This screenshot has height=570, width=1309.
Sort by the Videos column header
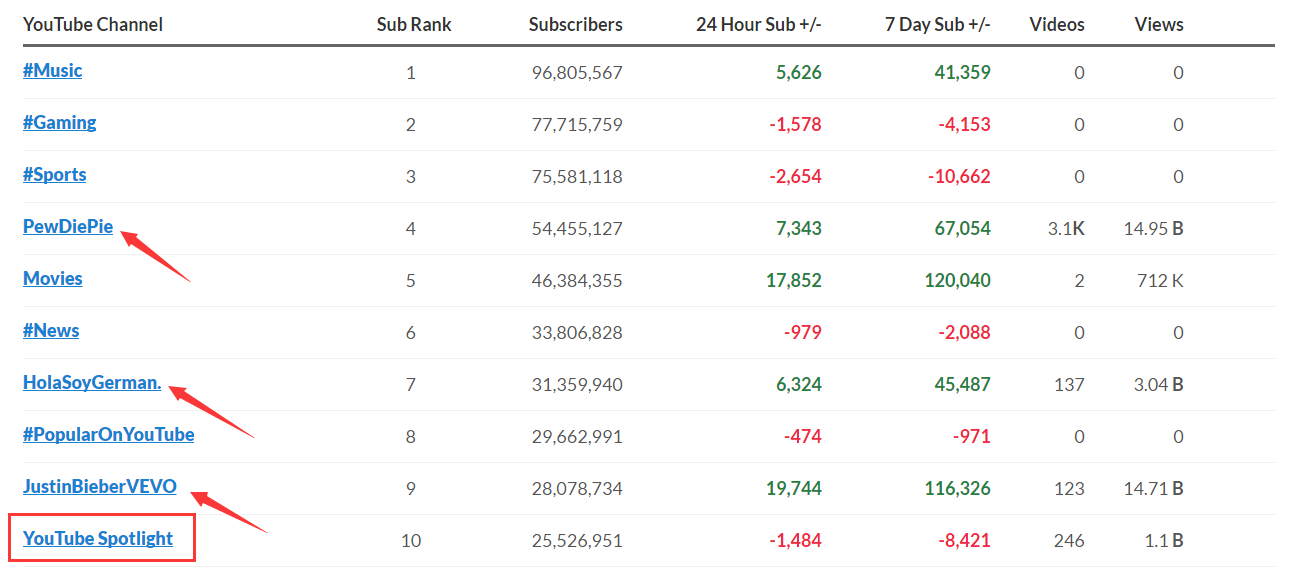pos(1057,24)
